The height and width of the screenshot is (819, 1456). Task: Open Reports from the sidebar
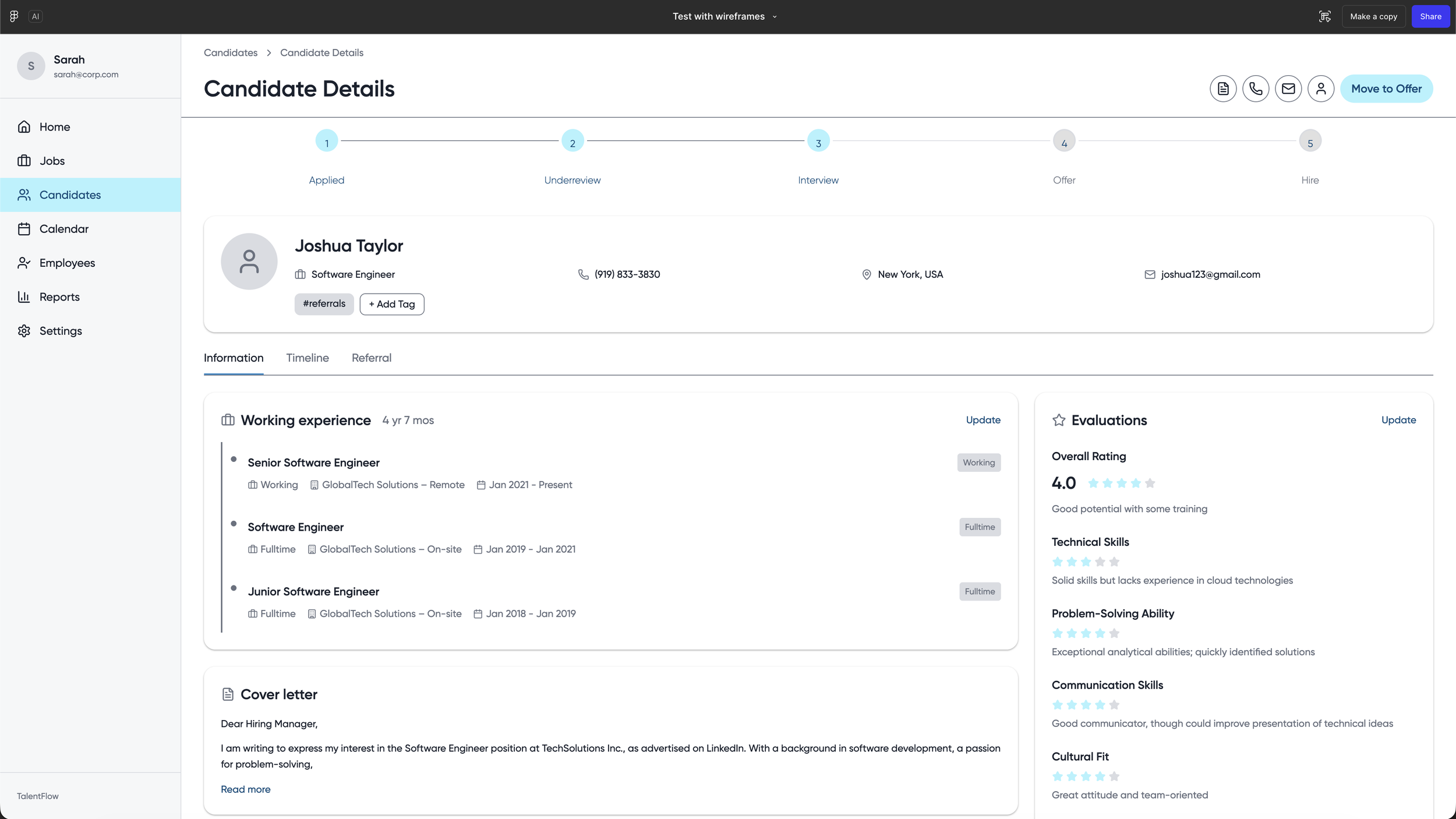pos(59,297)
